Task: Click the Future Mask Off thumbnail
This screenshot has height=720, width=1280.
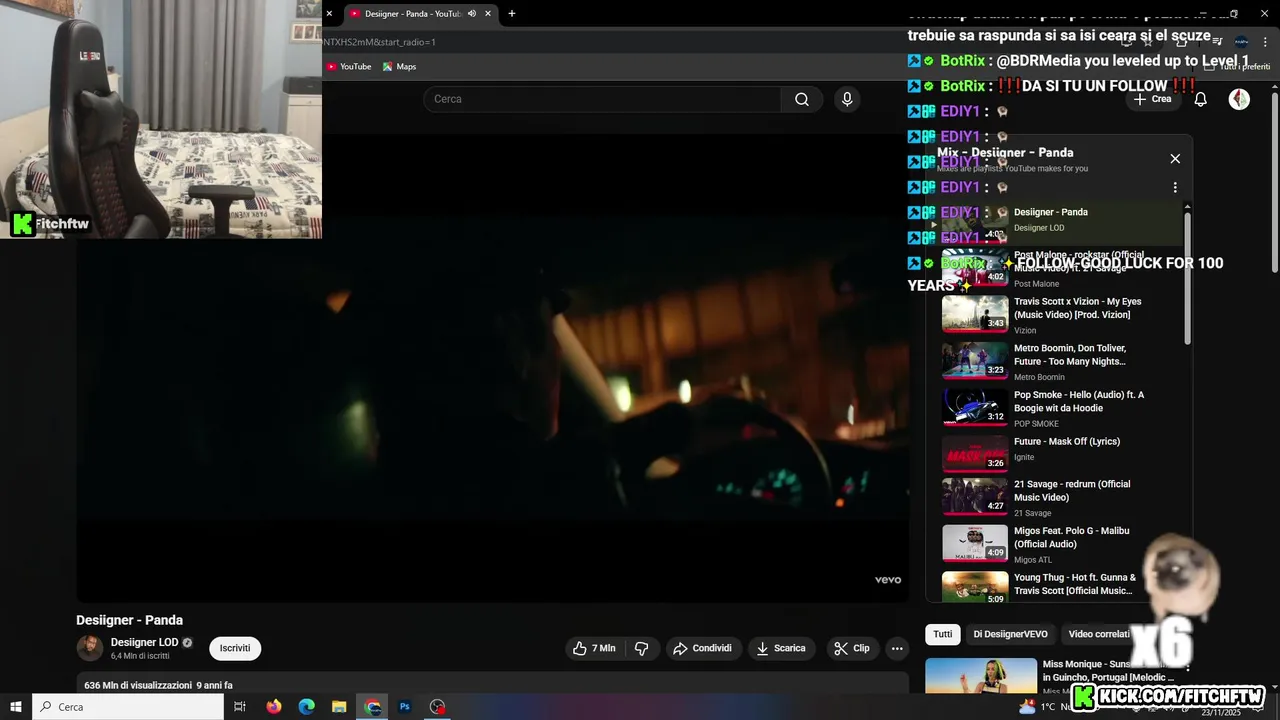Action: (x=975, y=454)
